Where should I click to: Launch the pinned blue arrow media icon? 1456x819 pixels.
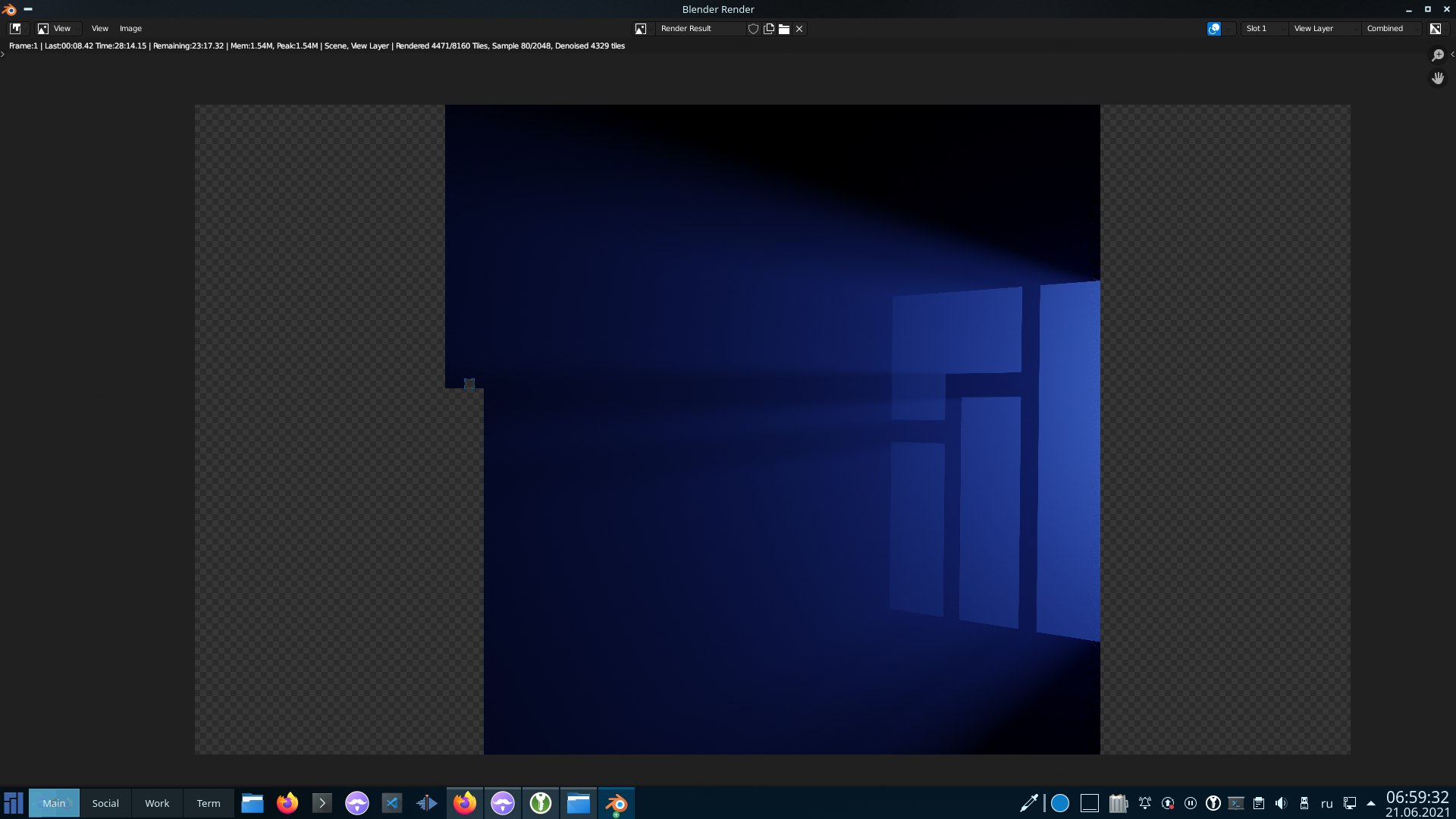pos(427,803)
